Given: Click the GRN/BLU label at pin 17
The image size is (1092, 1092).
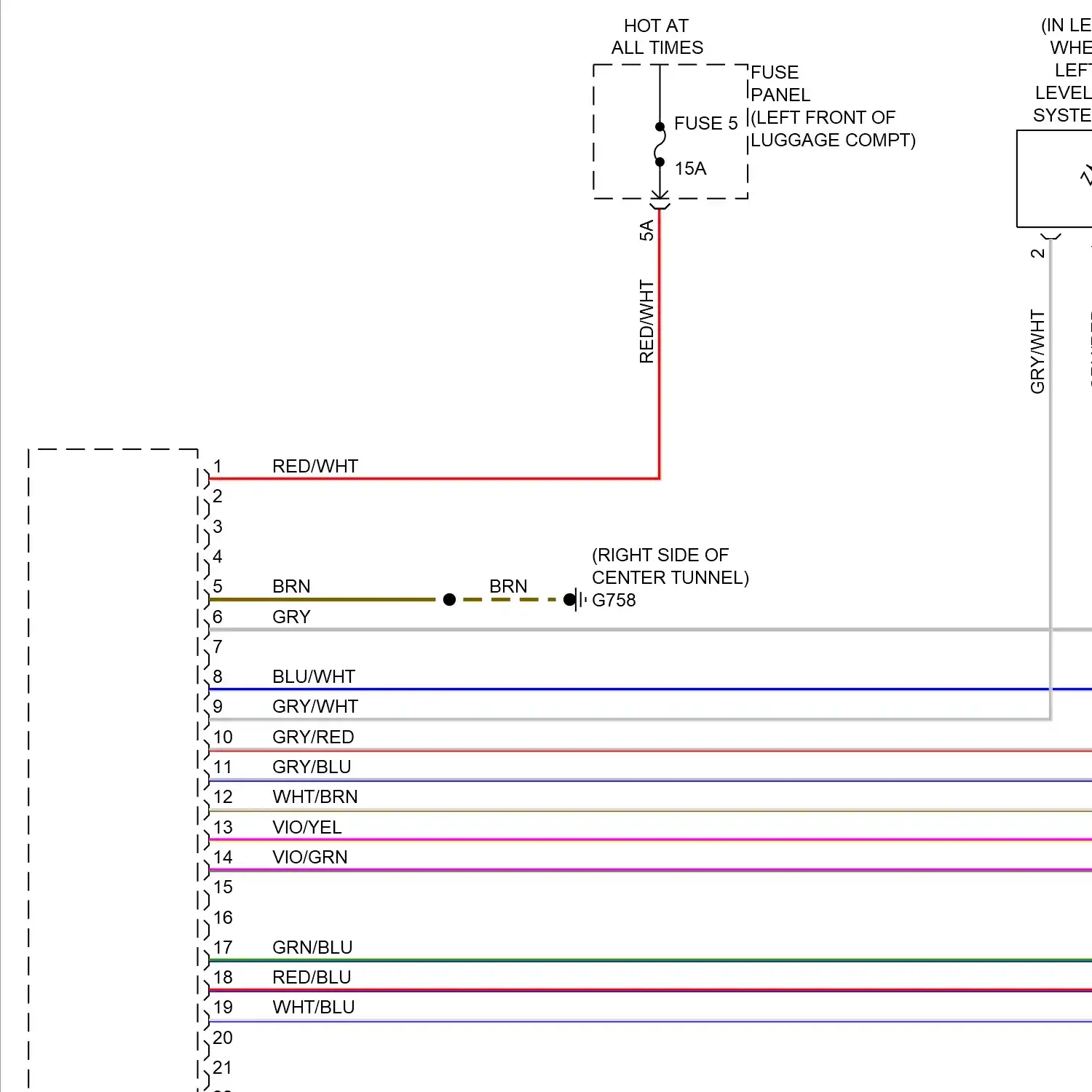Looking at the screenshot, I should (312, 947).
